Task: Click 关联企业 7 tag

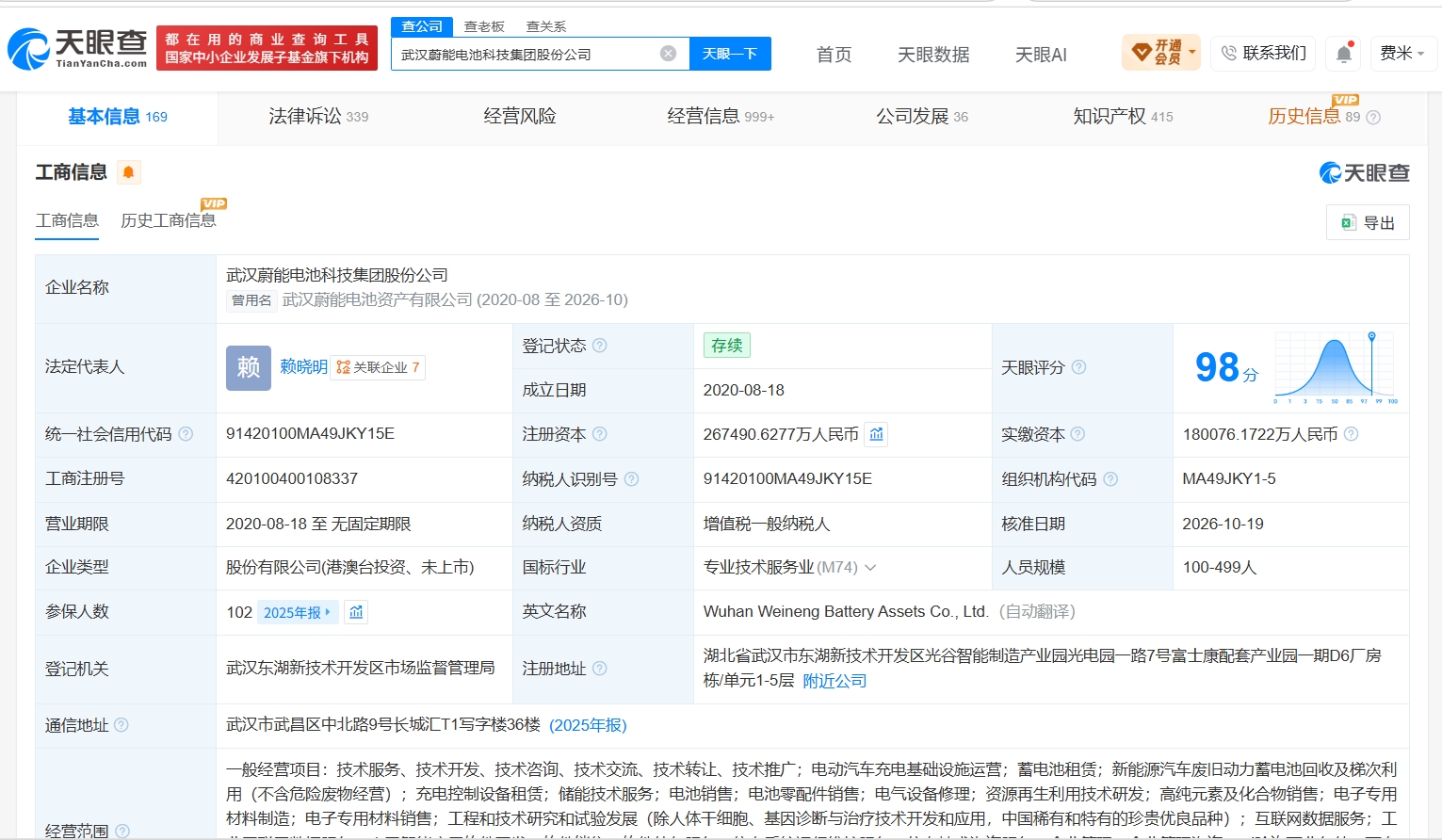Action: pos(378,367)
